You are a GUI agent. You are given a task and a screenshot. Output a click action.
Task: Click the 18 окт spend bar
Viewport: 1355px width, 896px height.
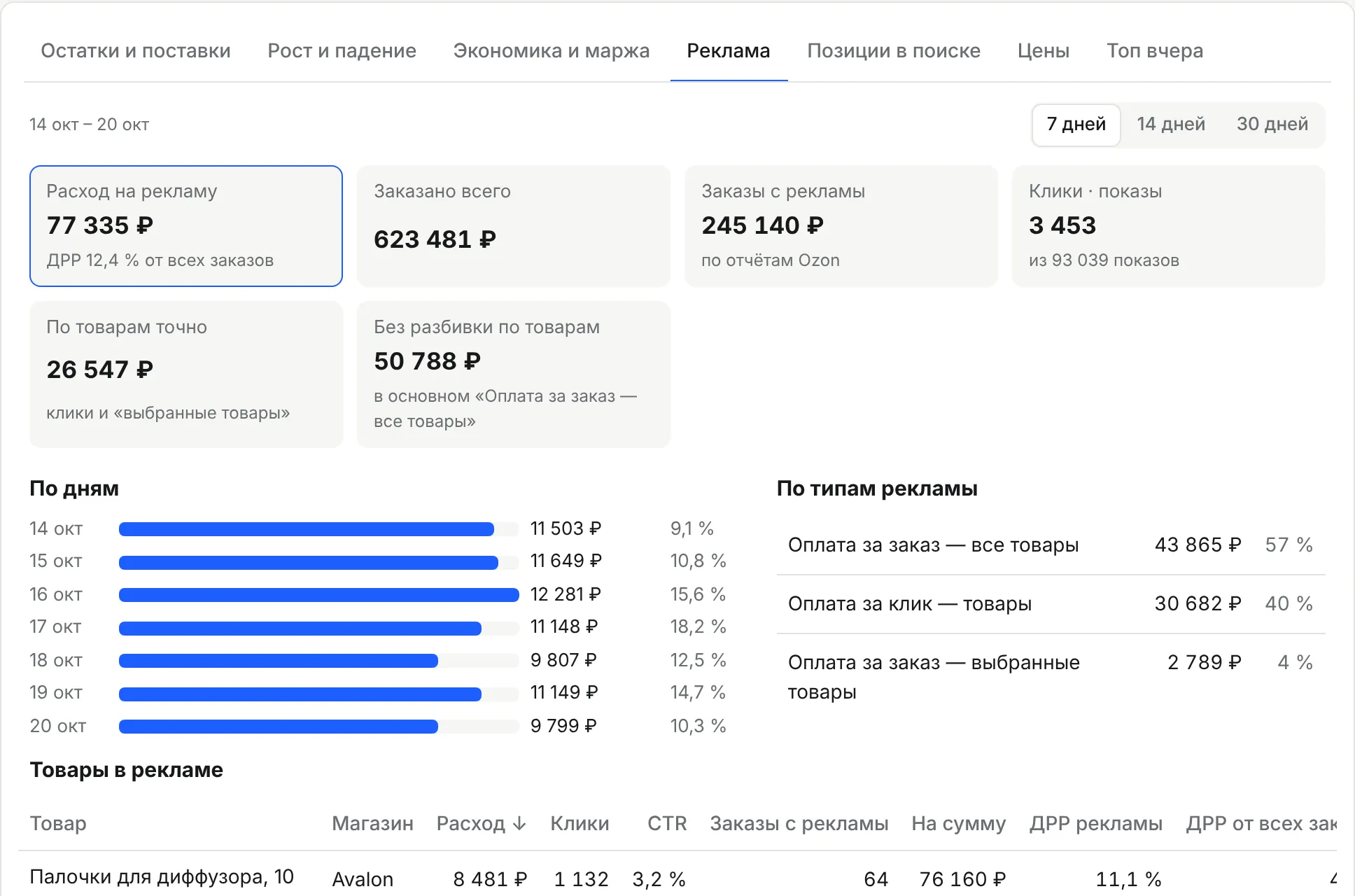(x=279, y=661)
